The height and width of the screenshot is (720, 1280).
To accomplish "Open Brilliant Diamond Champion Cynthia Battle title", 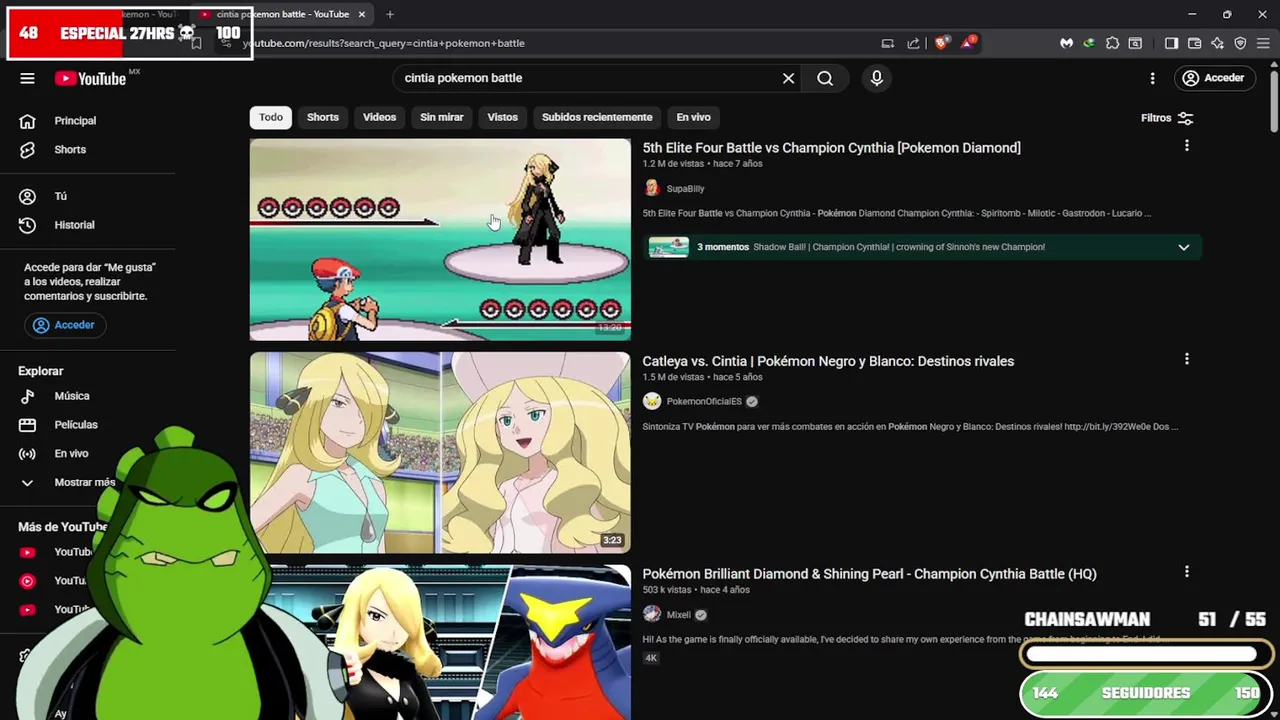I will (869, 574).
